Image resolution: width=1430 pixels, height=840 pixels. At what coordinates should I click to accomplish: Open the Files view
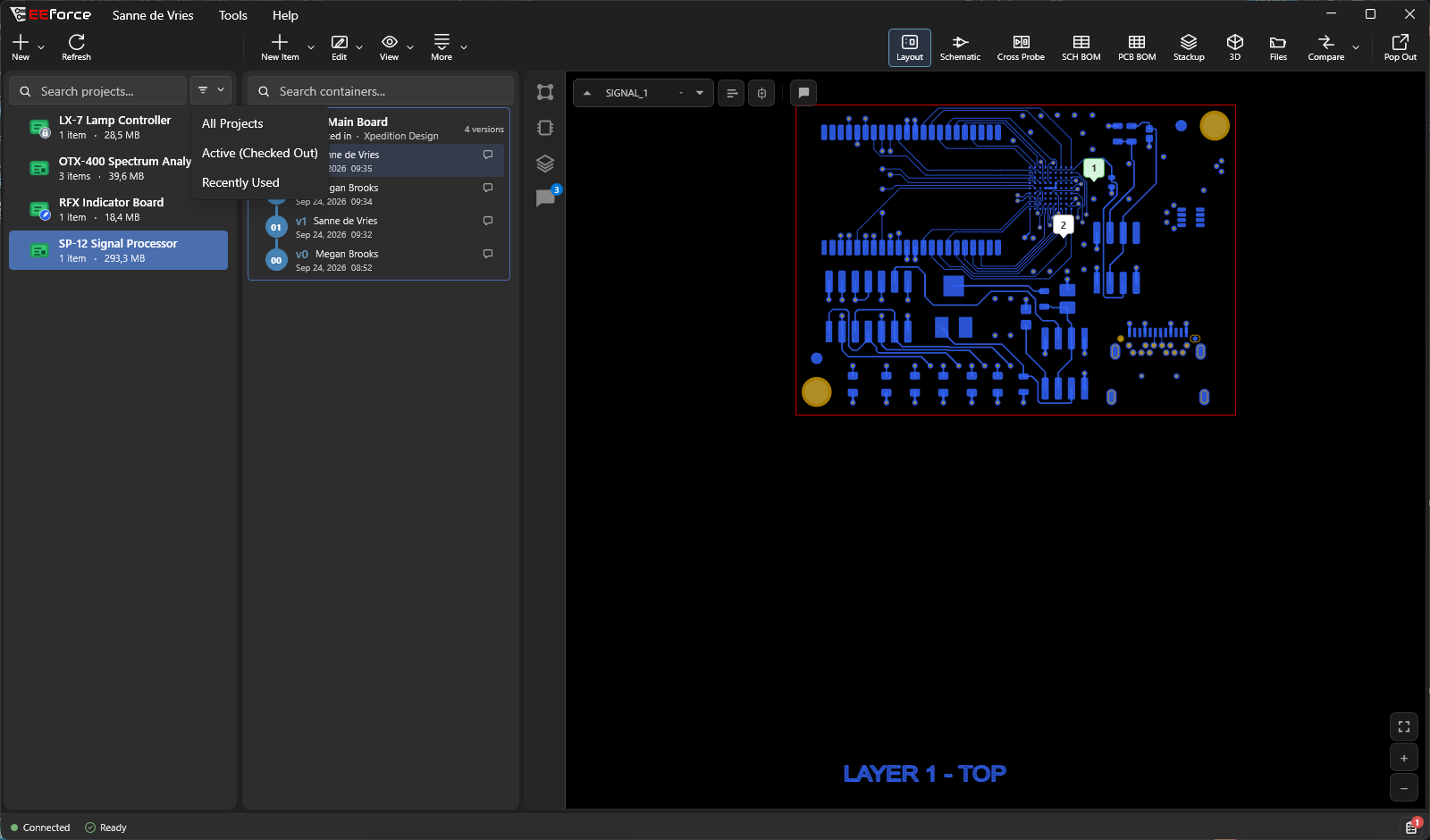pyautogui.click(x=1278, y=47)
